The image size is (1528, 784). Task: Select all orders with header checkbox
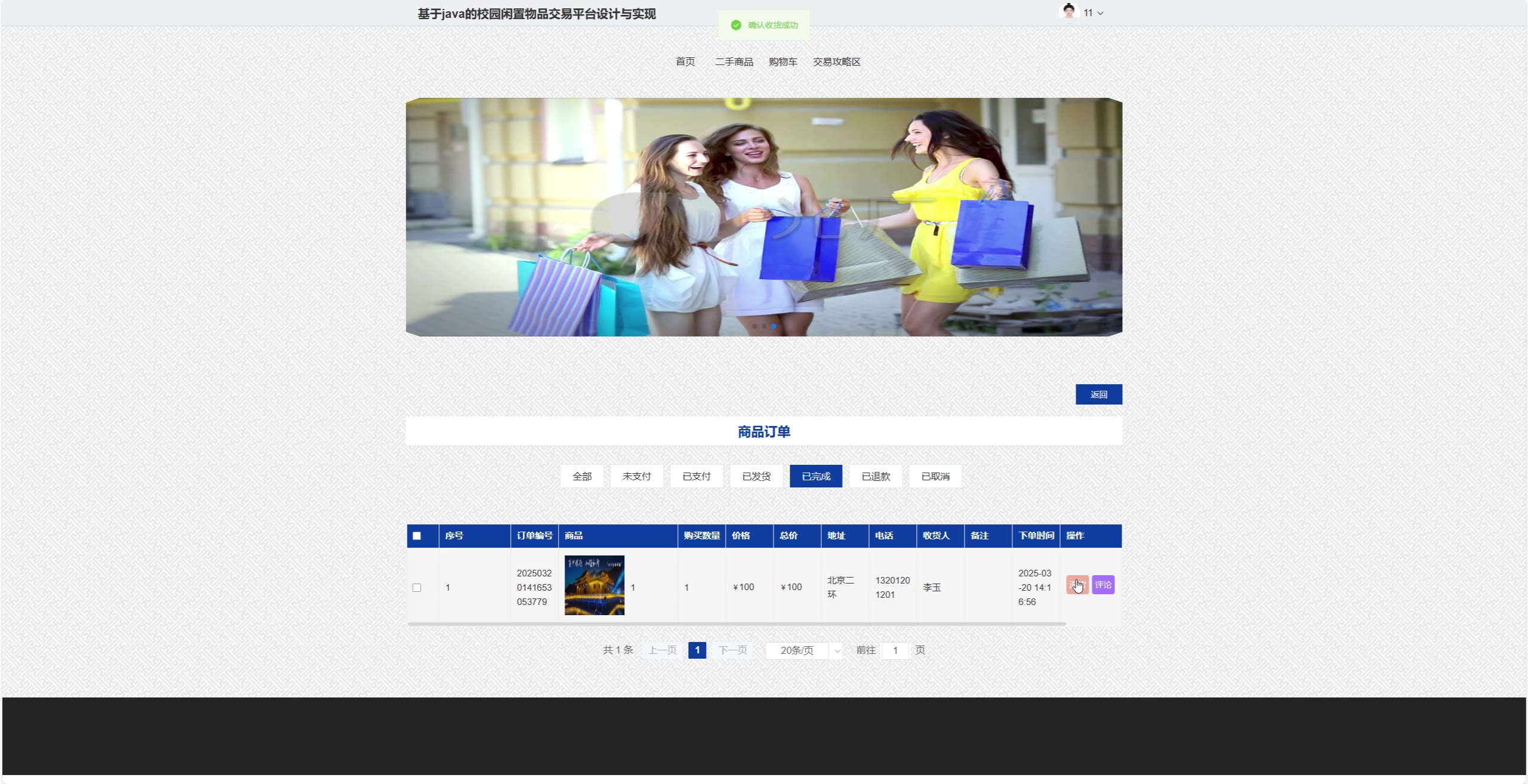[x=417, y=536]
